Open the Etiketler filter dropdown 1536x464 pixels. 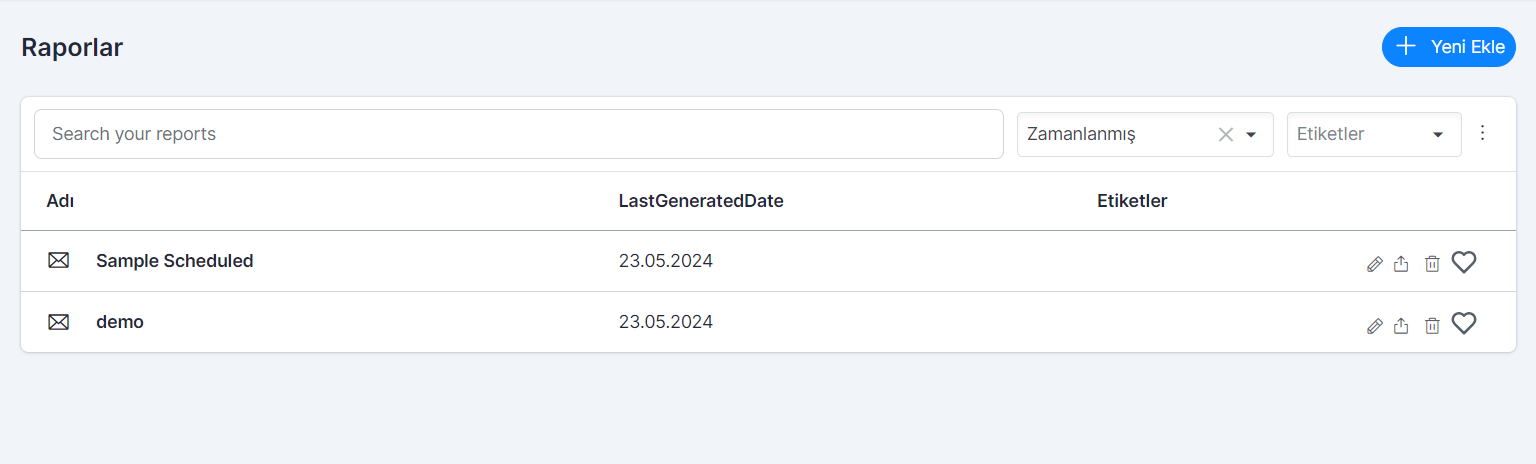click(x=1374, y=134)
